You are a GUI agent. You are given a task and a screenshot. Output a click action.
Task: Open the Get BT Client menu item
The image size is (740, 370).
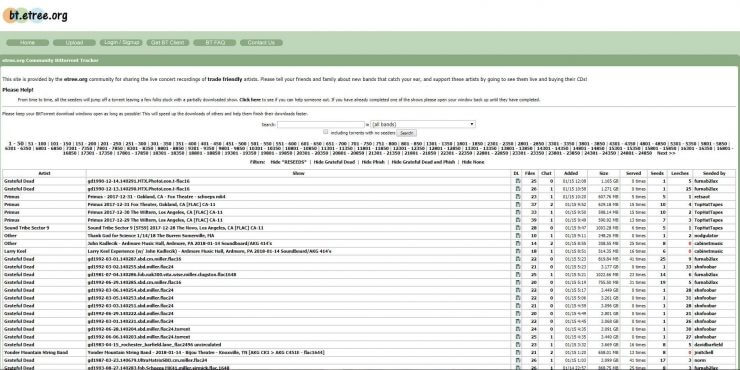(168, 43)
